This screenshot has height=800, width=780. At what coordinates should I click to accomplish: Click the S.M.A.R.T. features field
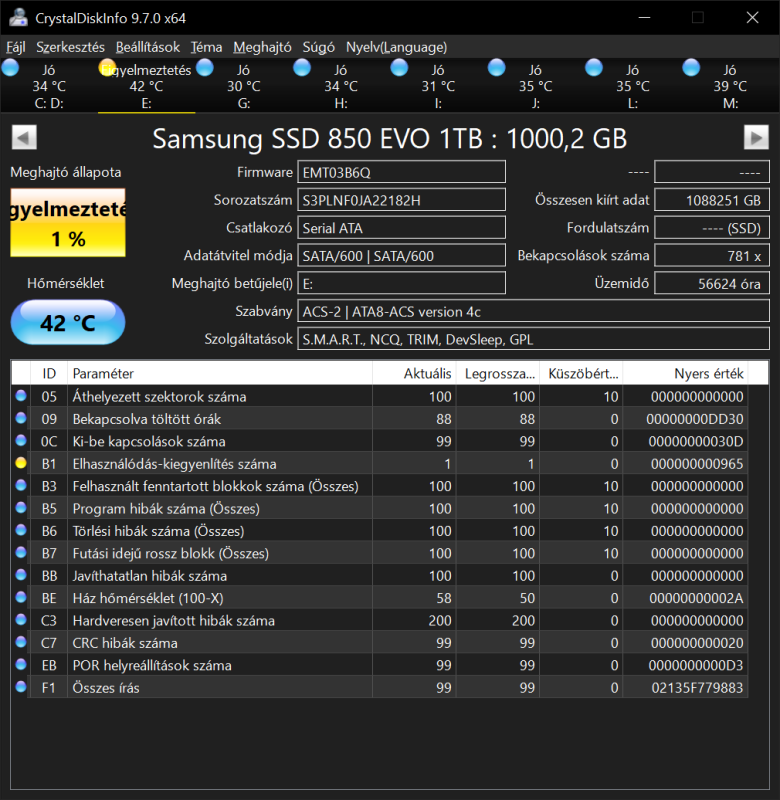533,339
